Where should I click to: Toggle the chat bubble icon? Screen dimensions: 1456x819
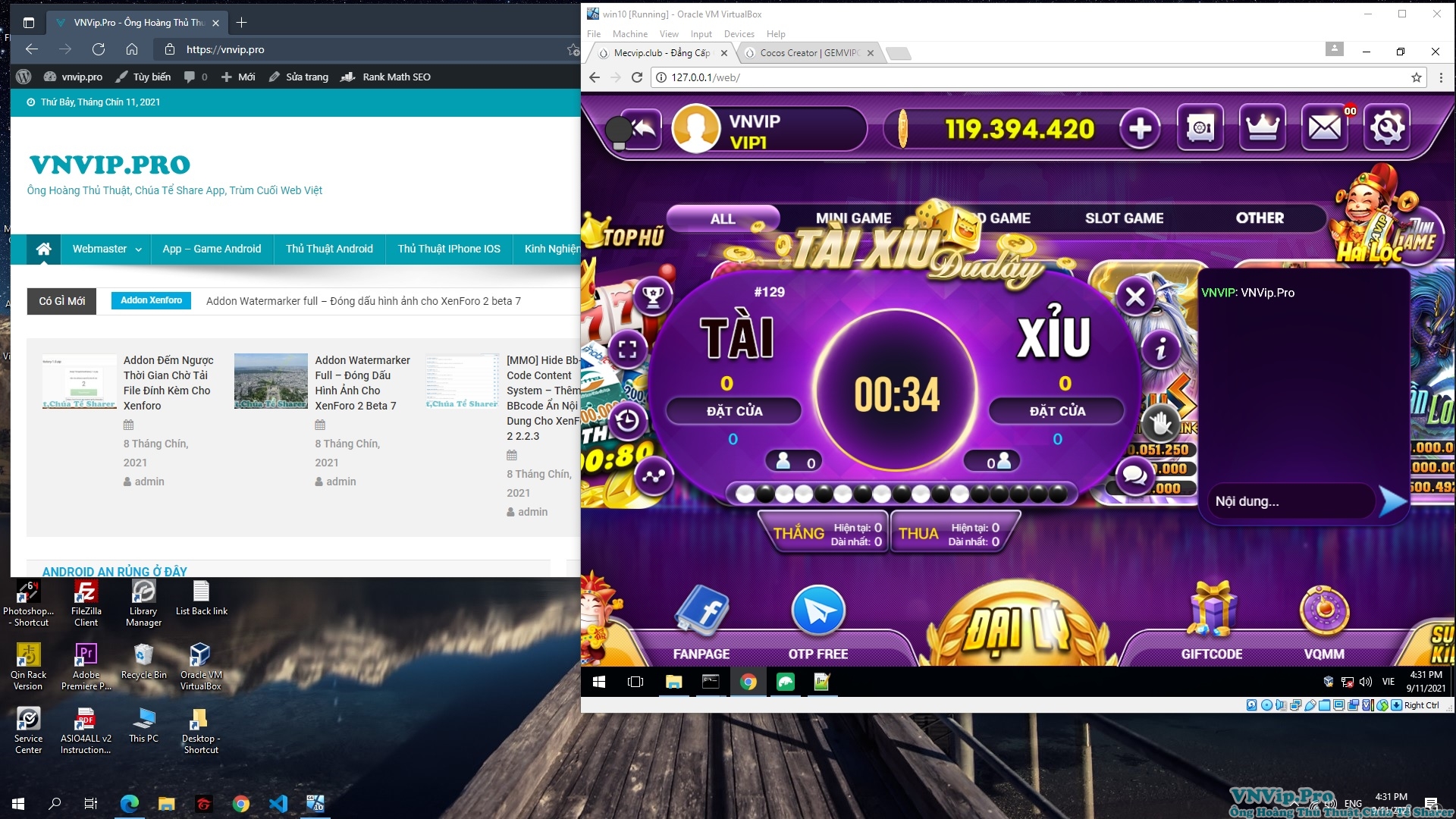click(x=1134, y=475)
